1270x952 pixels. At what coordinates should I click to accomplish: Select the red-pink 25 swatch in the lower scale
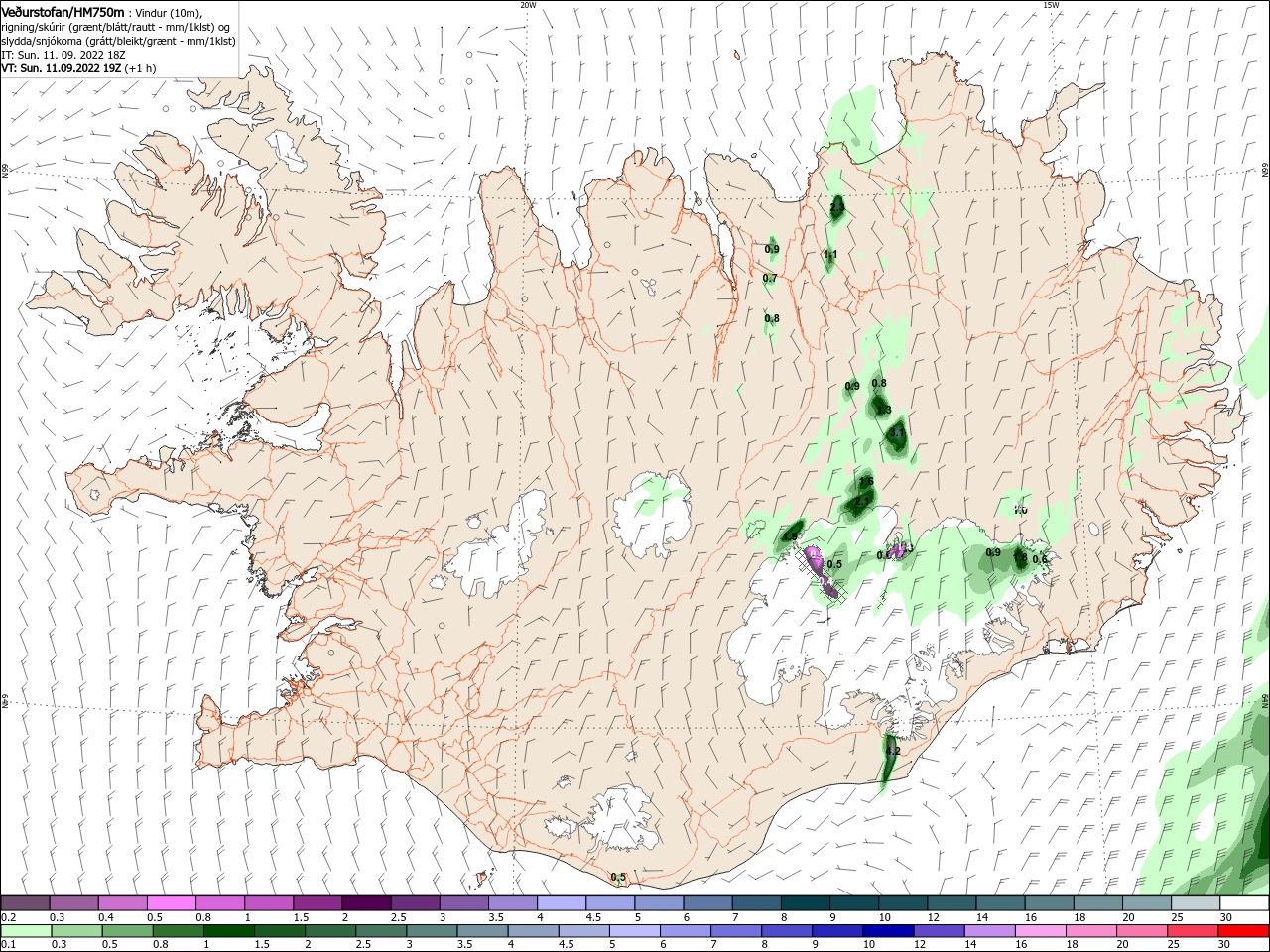pos(1192,931)
